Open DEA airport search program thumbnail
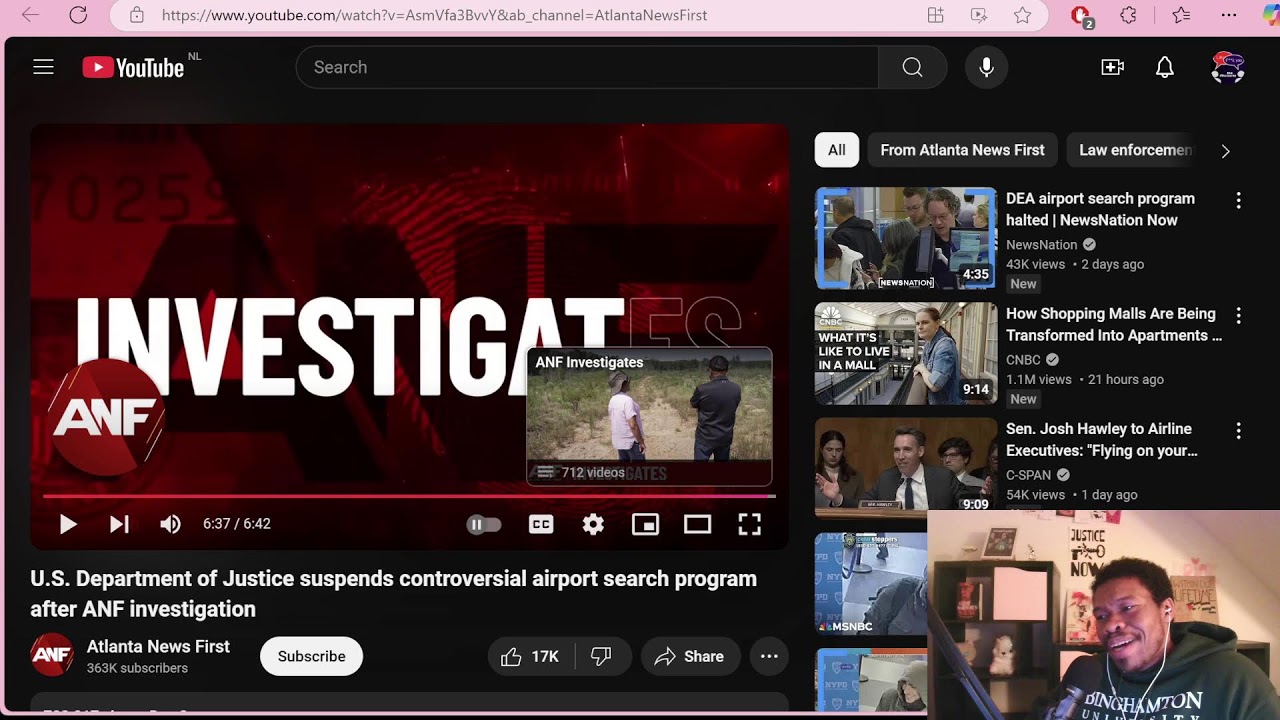Viewport: 1280px width, 720px height. tap(906, 238)
